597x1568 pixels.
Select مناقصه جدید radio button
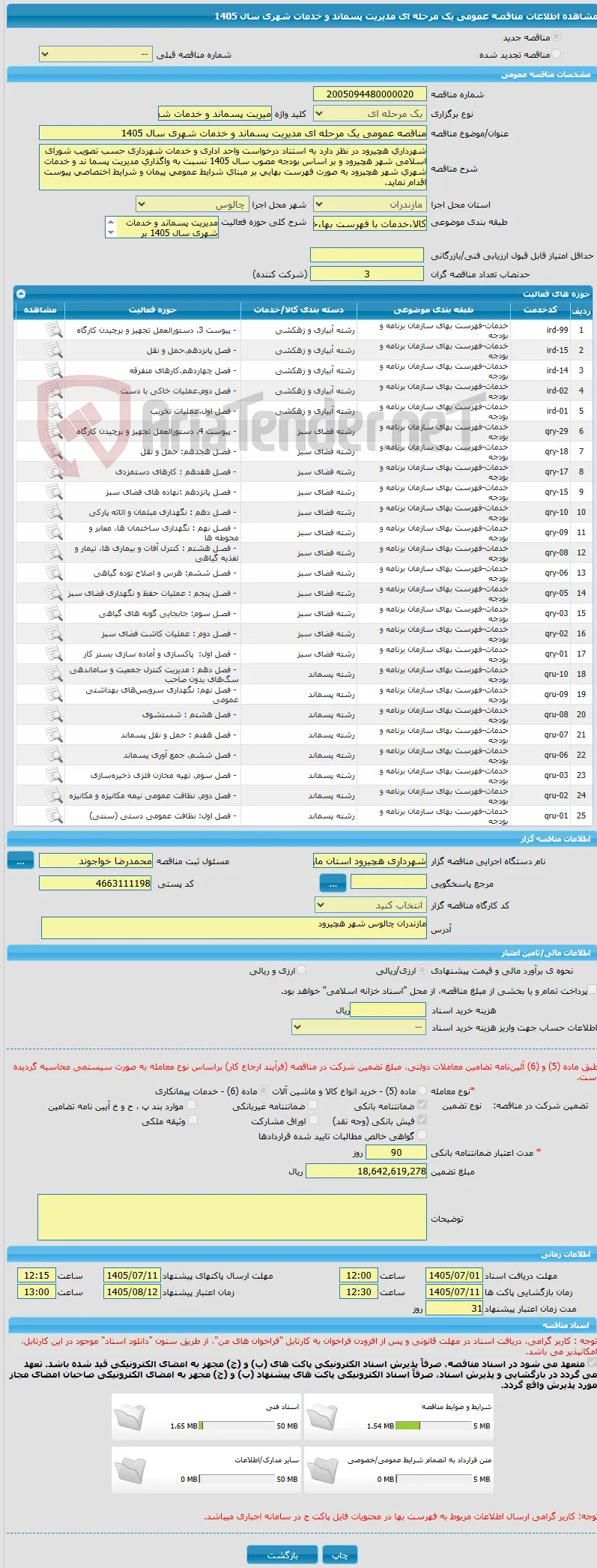(x=556, y=37)
